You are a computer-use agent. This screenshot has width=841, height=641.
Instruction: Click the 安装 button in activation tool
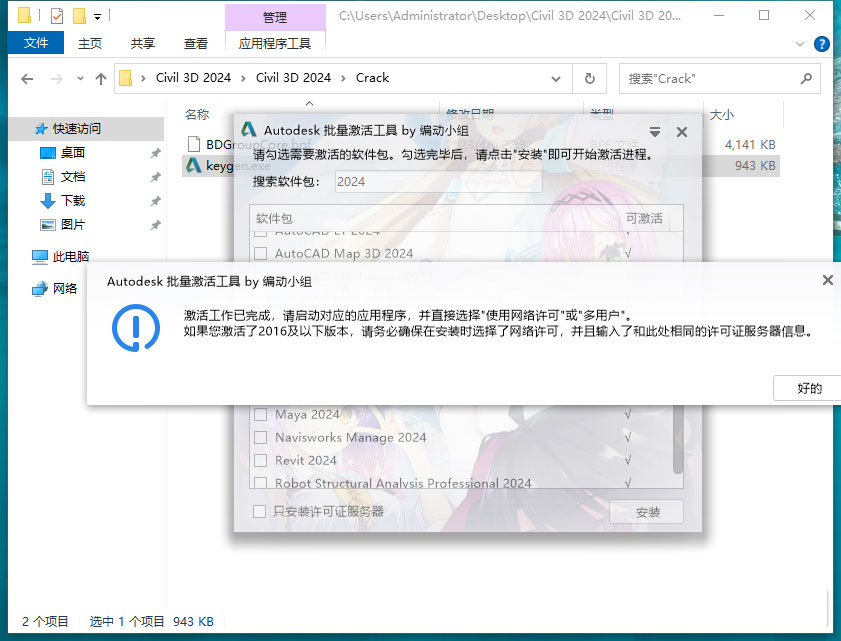click(x=646, y=512)
